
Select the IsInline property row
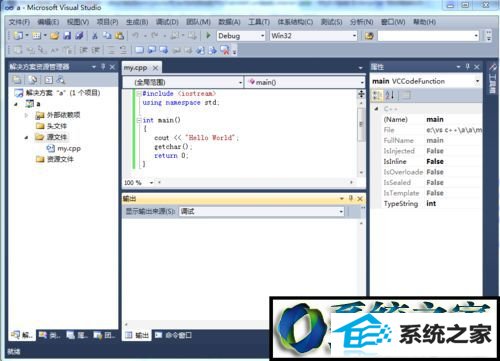432,161
